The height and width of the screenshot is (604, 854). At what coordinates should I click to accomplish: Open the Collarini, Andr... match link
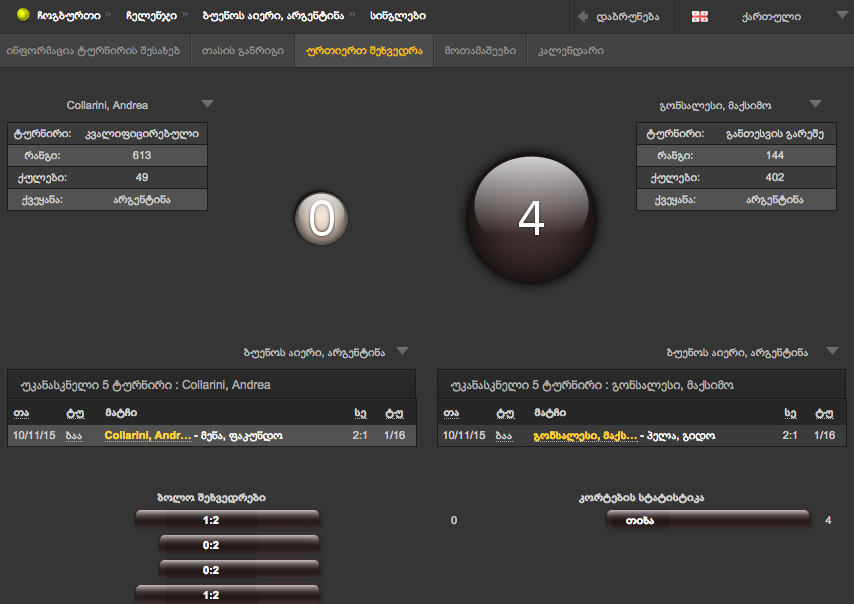pos(147,436)
